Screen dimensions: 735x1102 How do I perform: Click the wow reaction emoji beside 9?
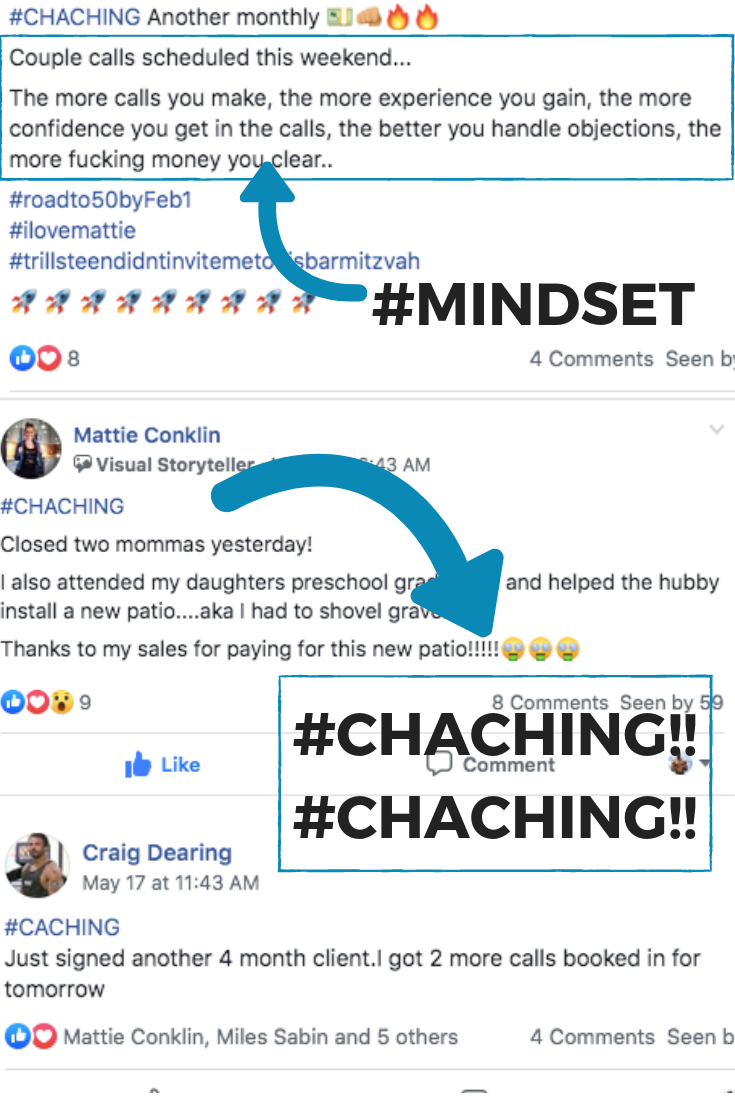click(62, 701)
